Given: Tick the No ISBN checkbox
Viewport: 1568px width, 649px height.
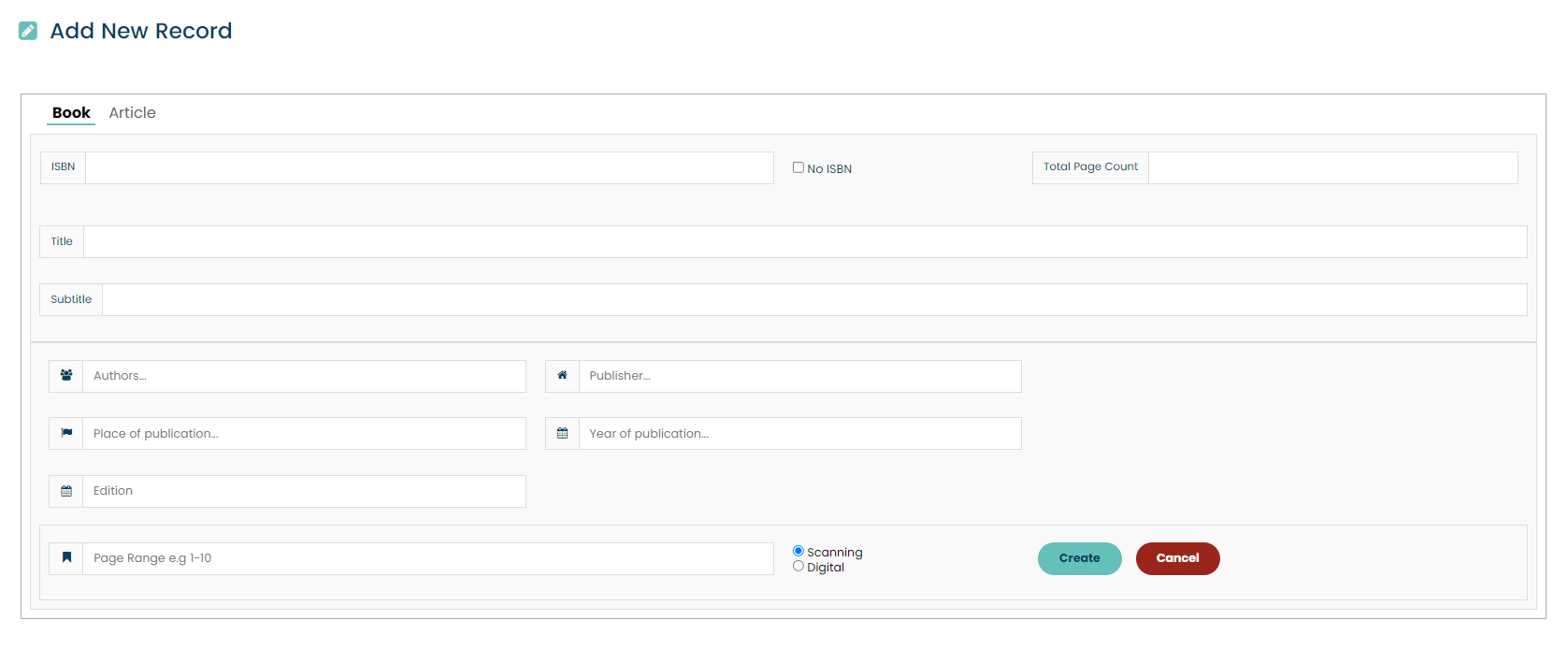Looking at the screenshot, I should [x=798, y=167].
